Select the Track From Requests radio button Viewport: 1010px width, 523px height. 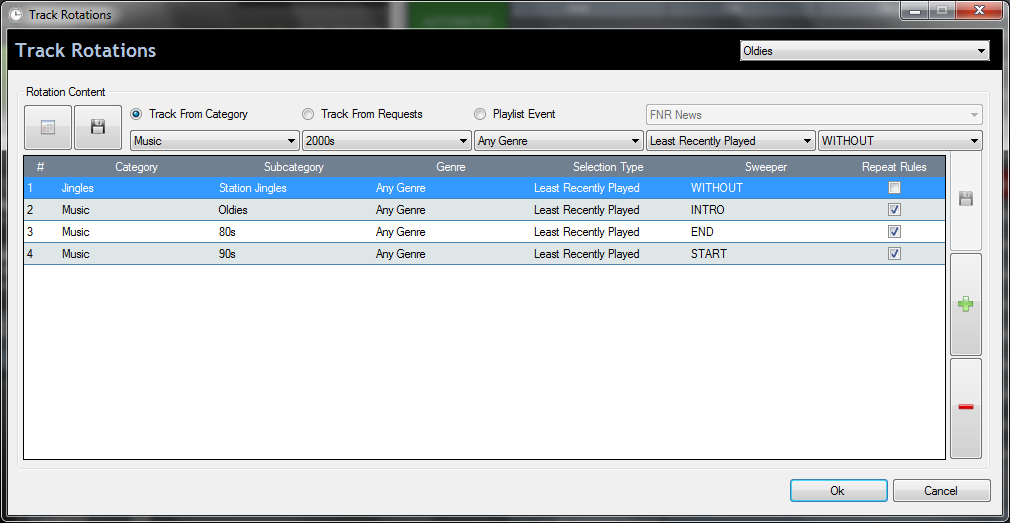(x=308, y=114)
